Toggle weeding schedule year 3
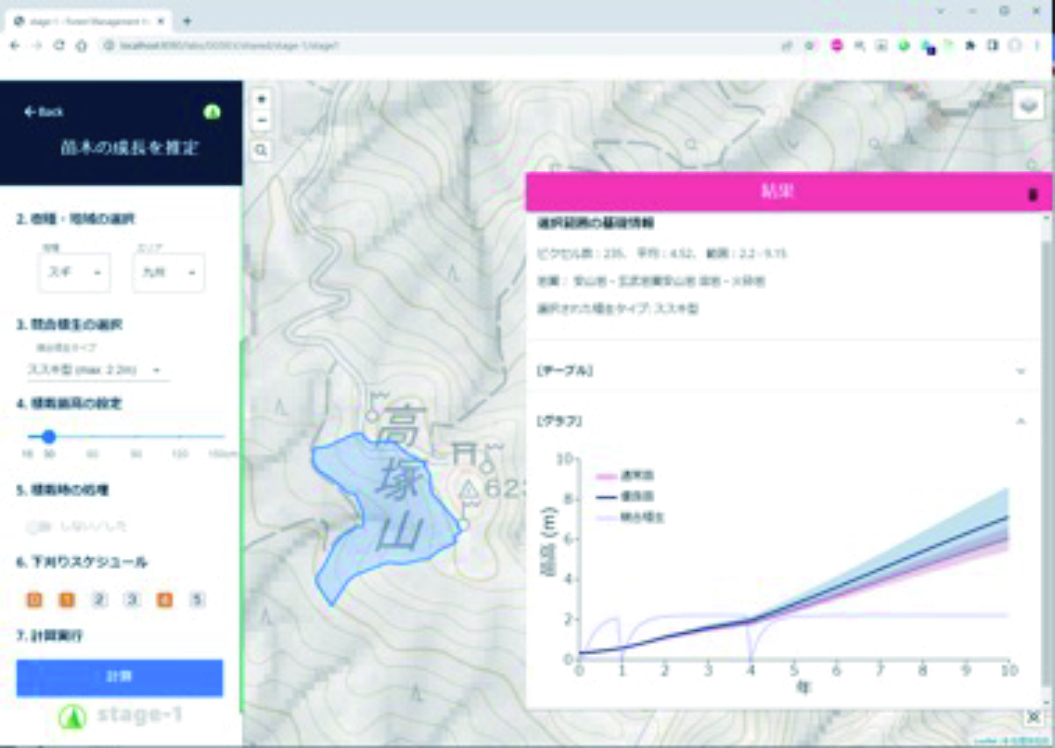1055x748 pixels. point(132,599)
